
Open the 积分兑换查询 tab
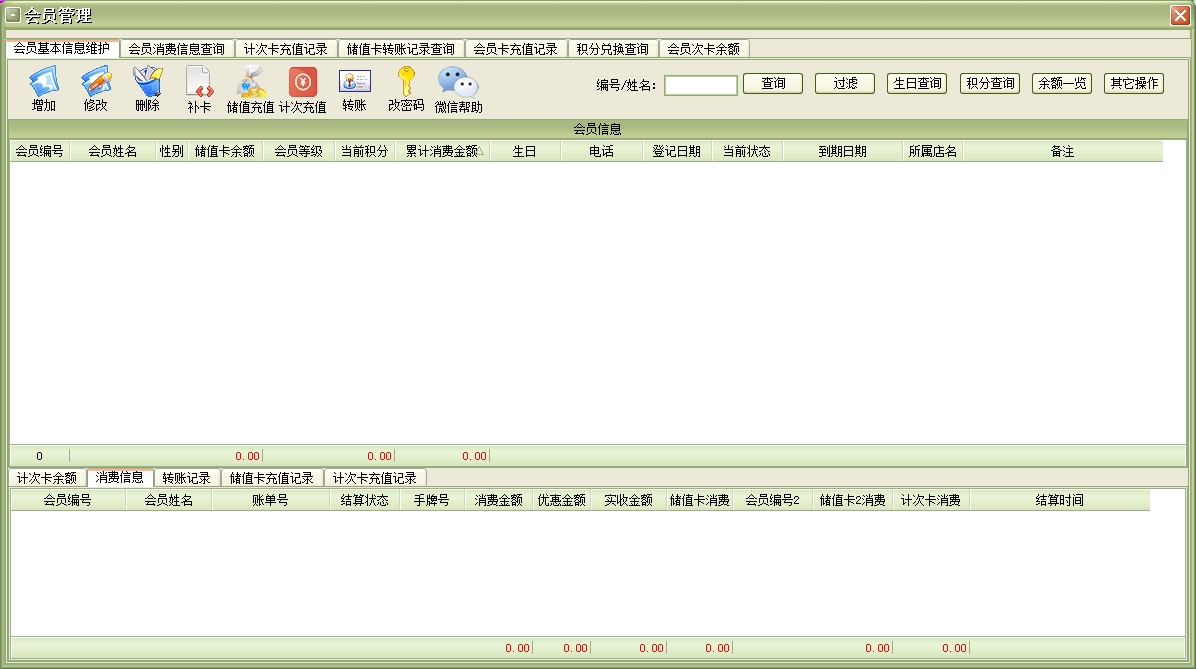click(x=612, y=49)
